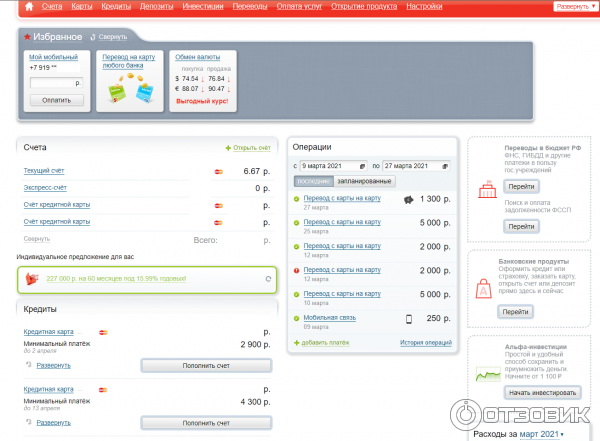600x441 pixels.
Task: Switch to the запланированные operations filter
Action: coord(365,181)
